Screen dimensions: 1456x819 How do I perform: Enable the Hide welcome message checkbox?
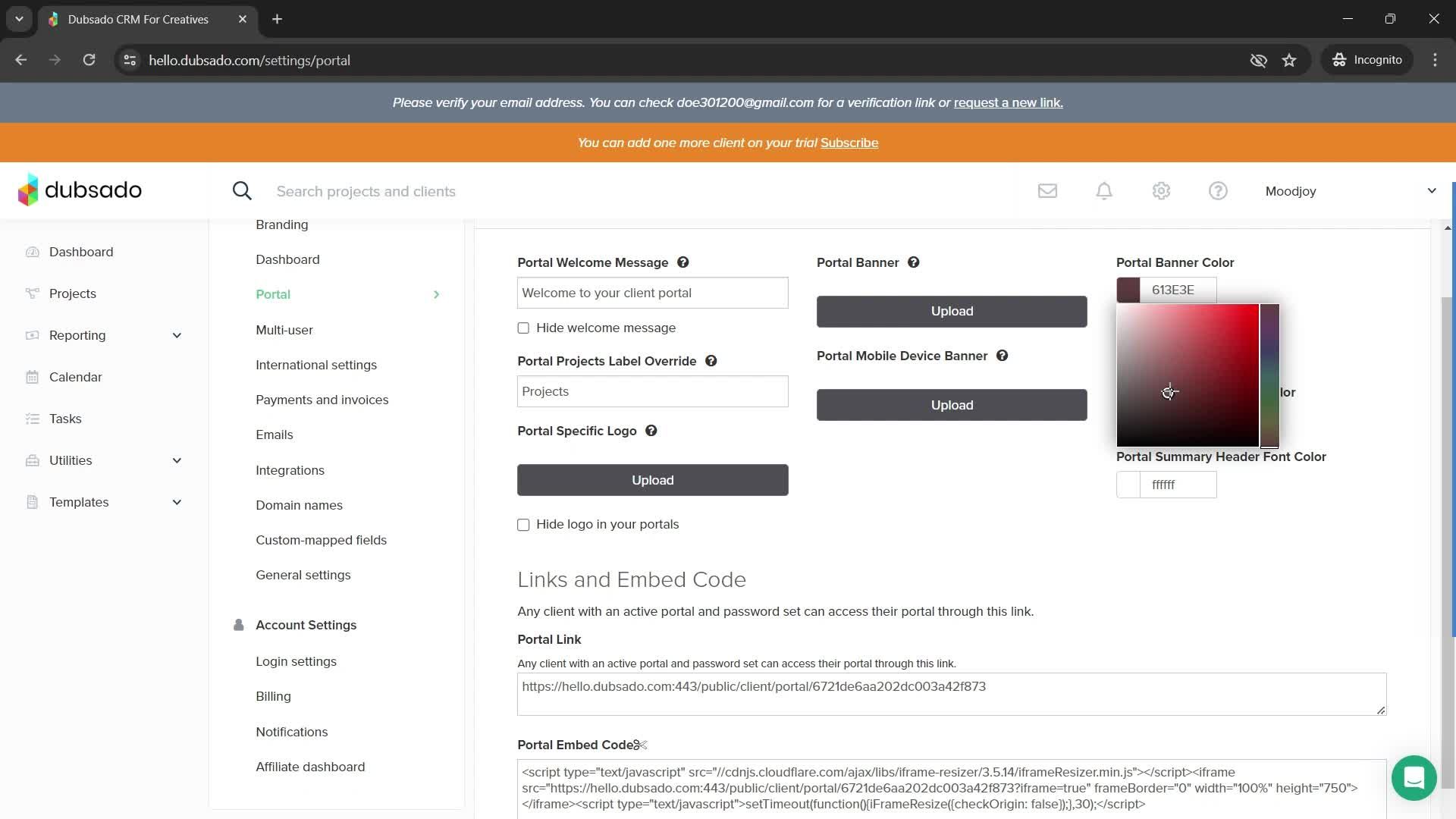pyautogui.click(x=523, y=328)
